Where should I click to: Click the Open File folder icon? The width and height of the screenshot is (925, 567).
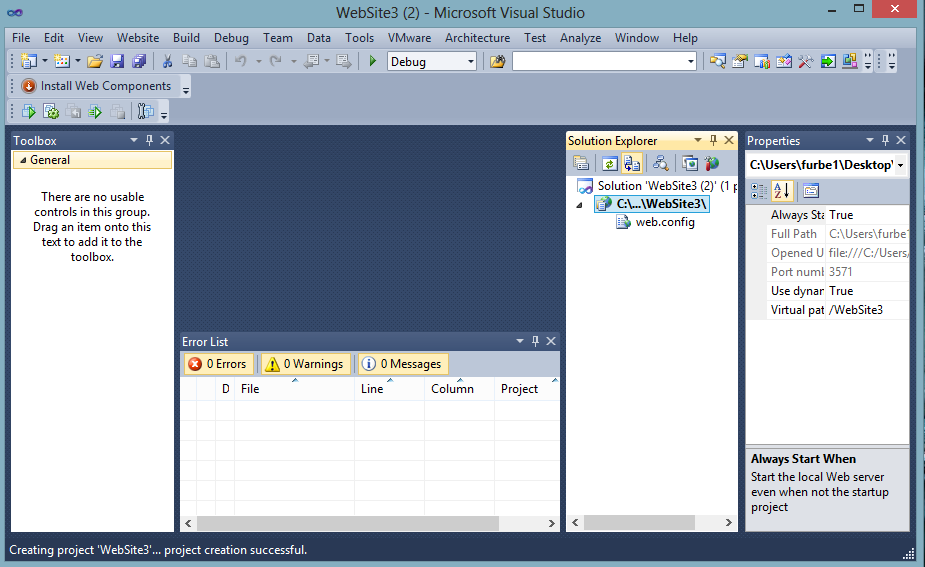click(94, 61)
